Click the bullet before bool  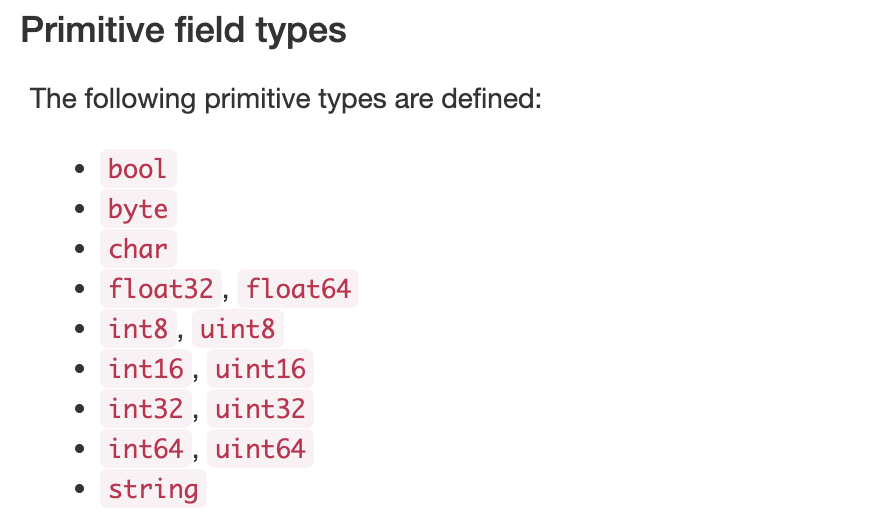tap(80, 168)
